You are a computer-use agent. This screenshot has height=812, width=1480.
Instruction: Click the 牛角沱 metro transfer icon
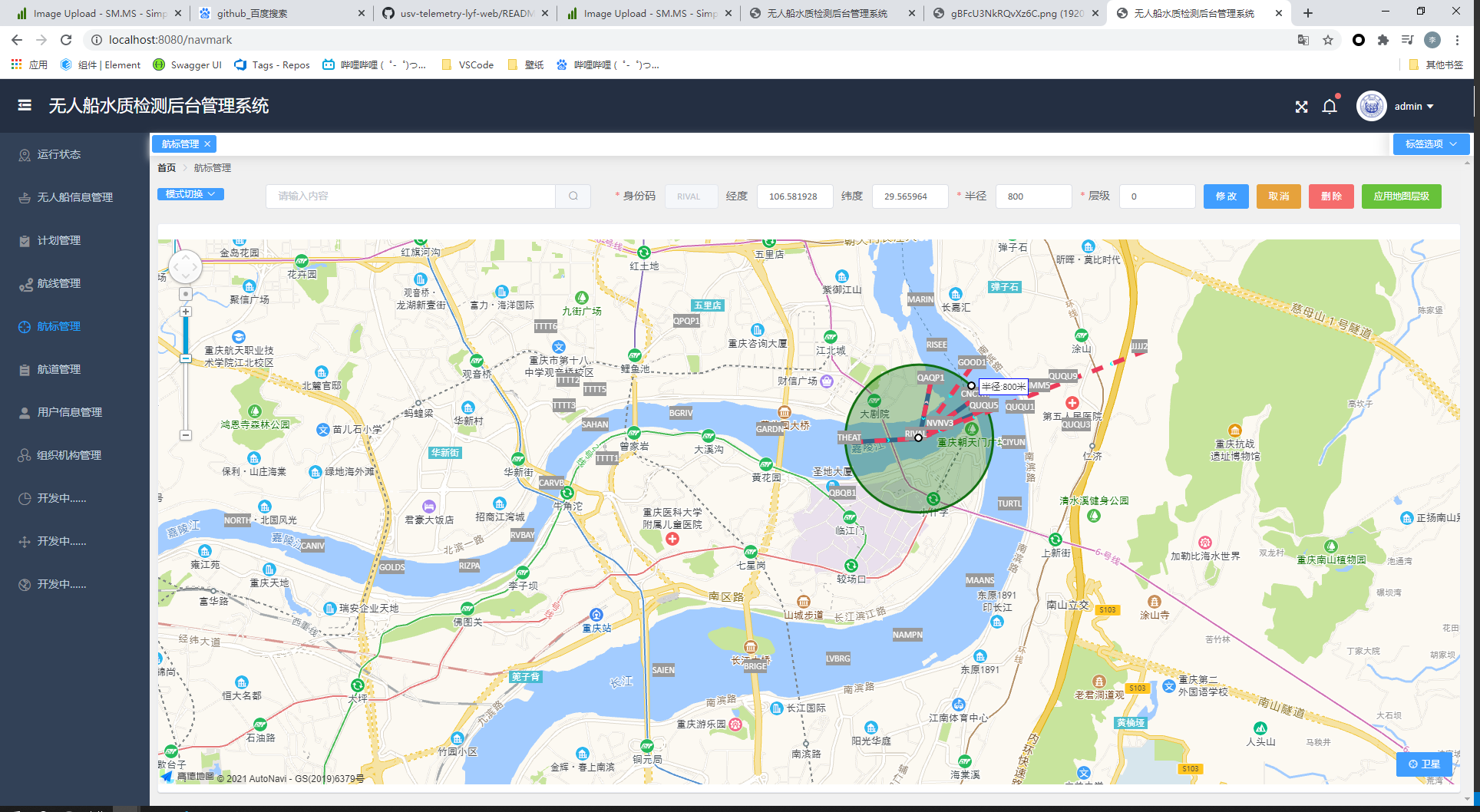click(x=567, y=493)
